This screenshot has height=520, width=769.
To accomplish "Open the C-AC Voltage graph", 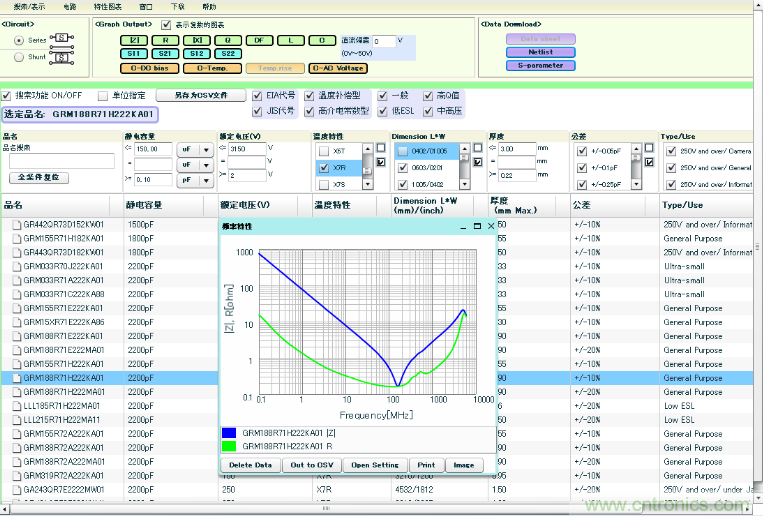I will pos(336,69).
